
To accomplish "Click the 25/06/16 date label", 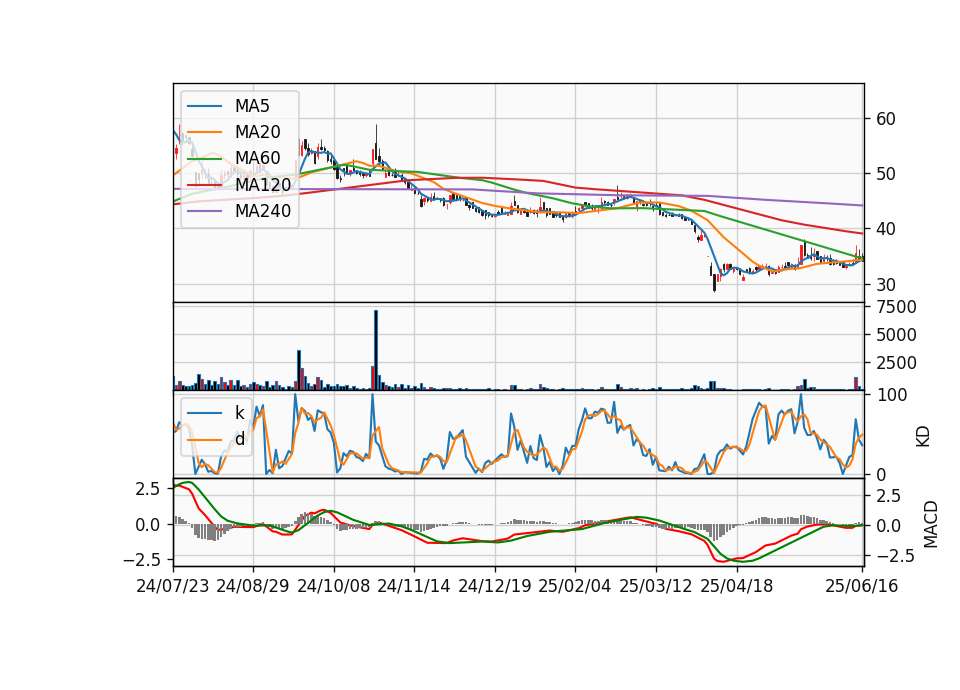I will click(862, 586).
